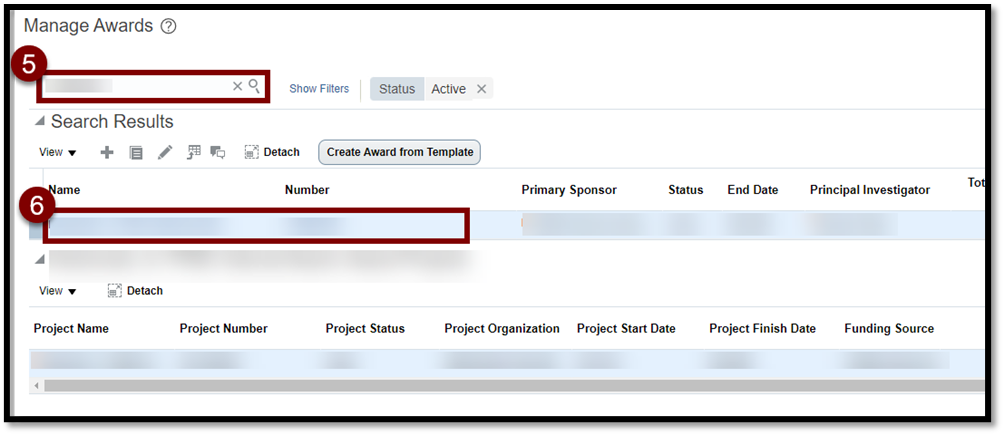Click the magnifying glass search icon
Image resolution: width=1004 pixels, height=435 pixels.
255,86
